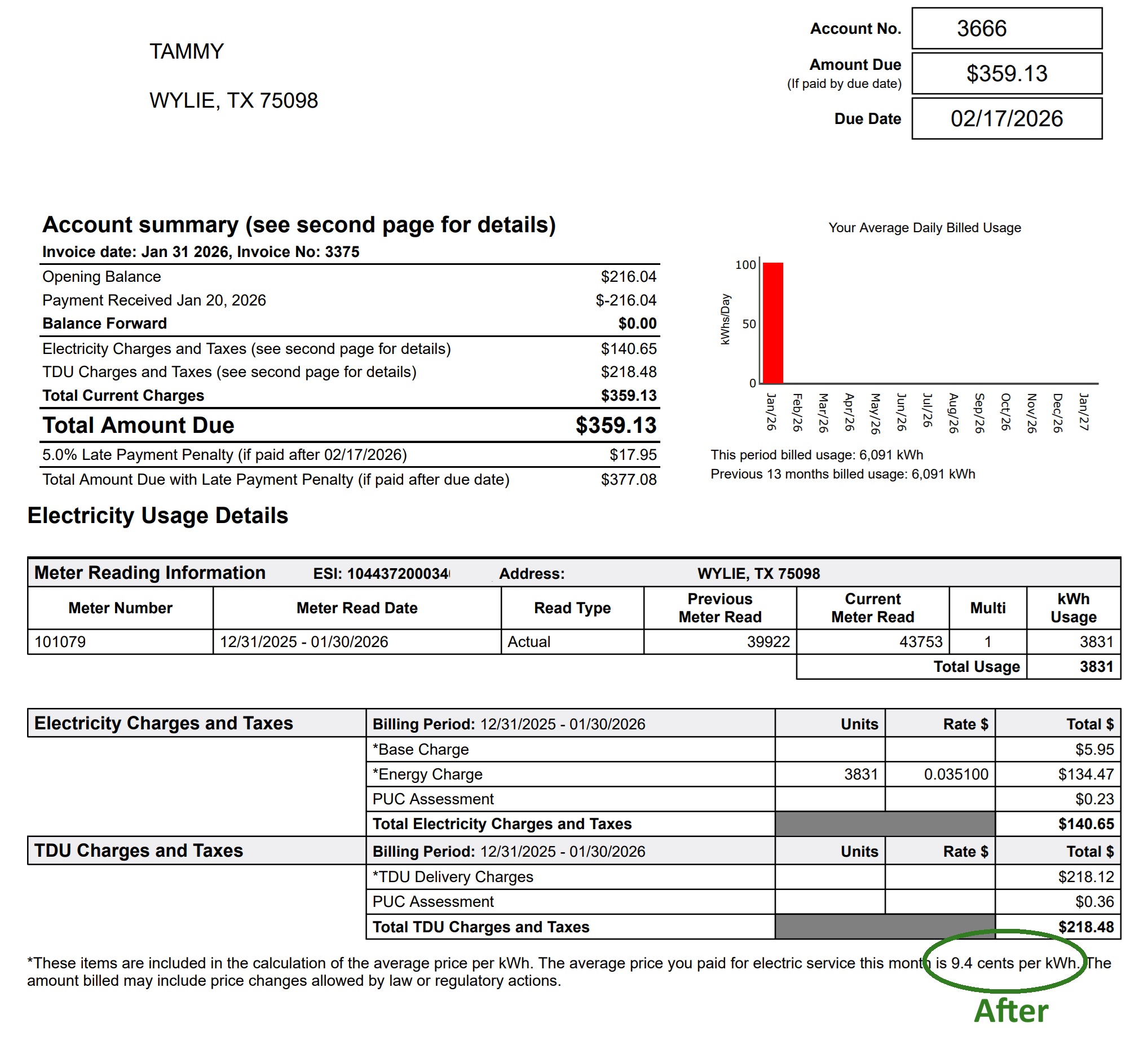Click the Meter Number cell 101079
Screen dimensions: 1148x1045
click(60, 642)
